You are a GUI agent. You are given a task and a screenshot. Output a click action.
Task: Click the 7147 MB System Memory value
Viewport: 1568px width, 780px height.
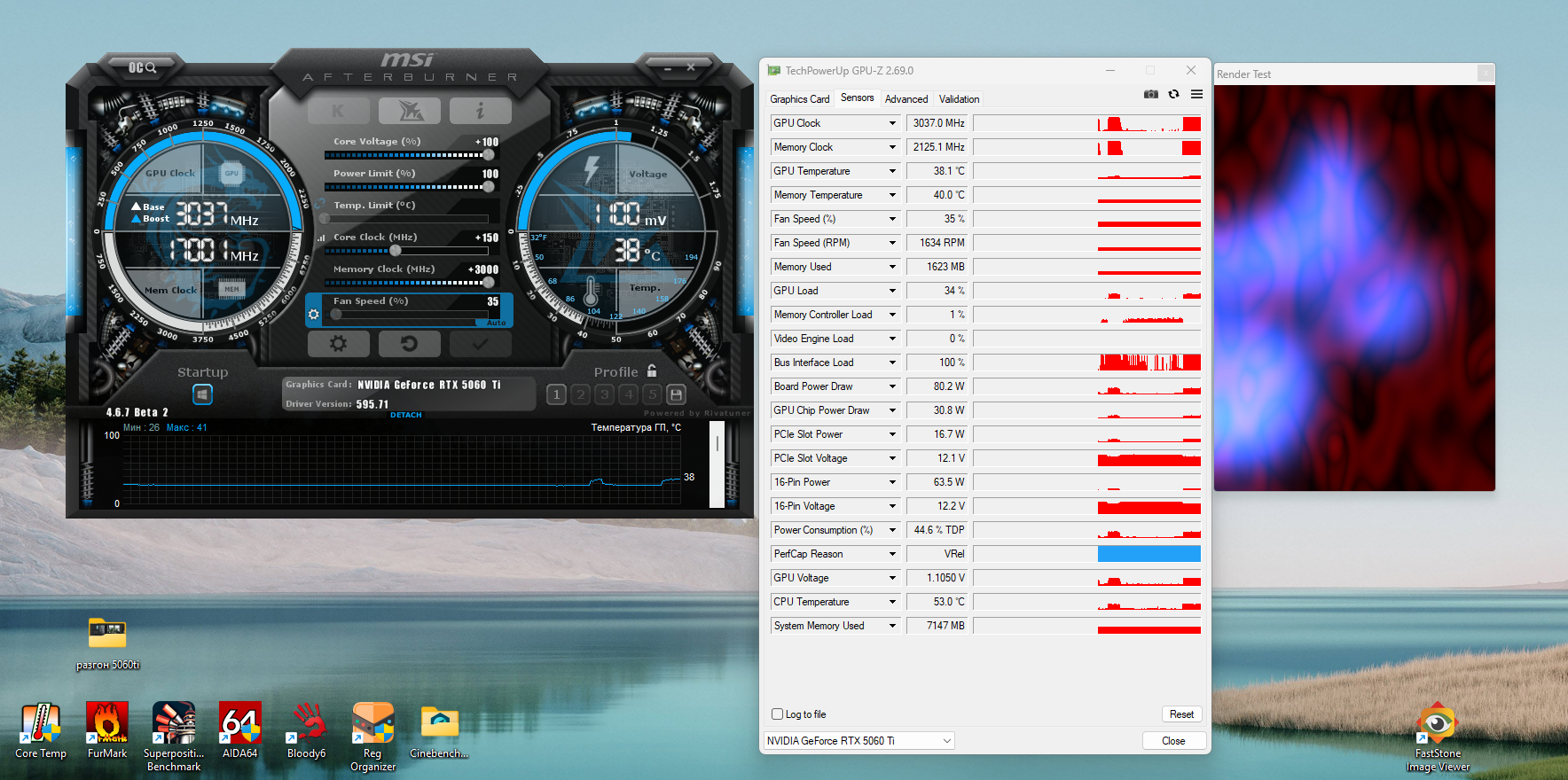pyautogui.click(x=938, y=626)
